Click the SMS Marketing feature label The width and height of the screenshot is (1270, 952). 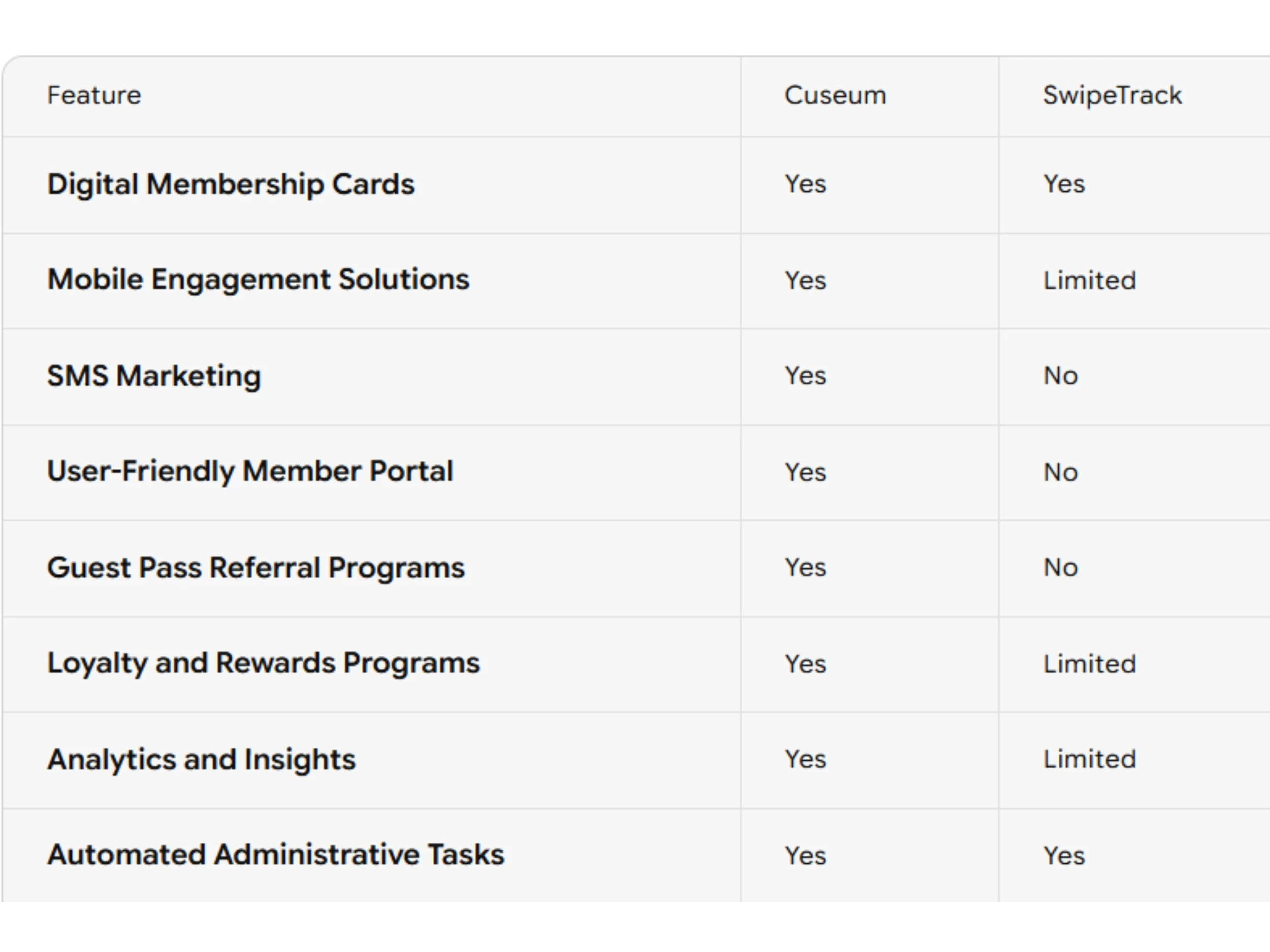click(x=154, y=376)
